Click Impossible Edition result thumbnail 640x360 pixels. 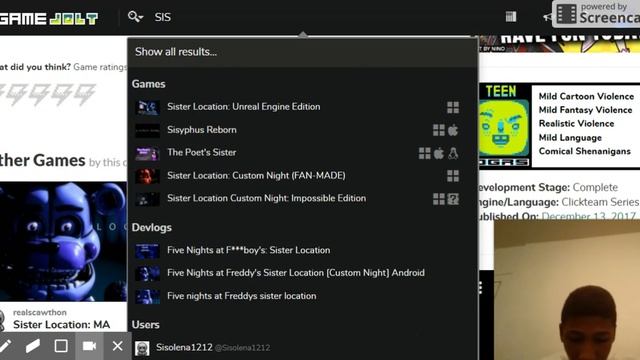(x=147, y=199)
